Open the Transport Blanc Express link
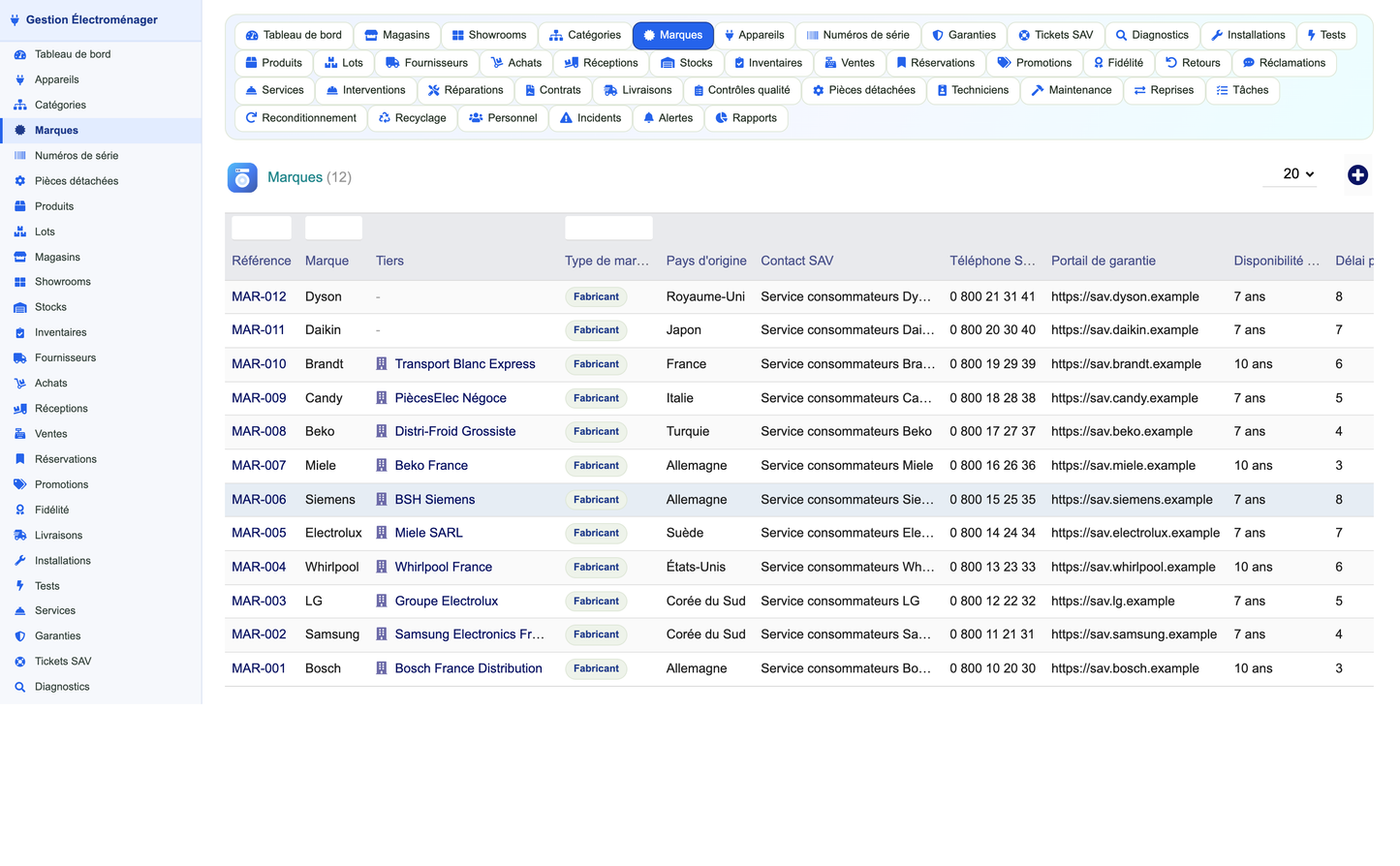Viewport: 1400px width, 866px height. [x=465, y=364]
